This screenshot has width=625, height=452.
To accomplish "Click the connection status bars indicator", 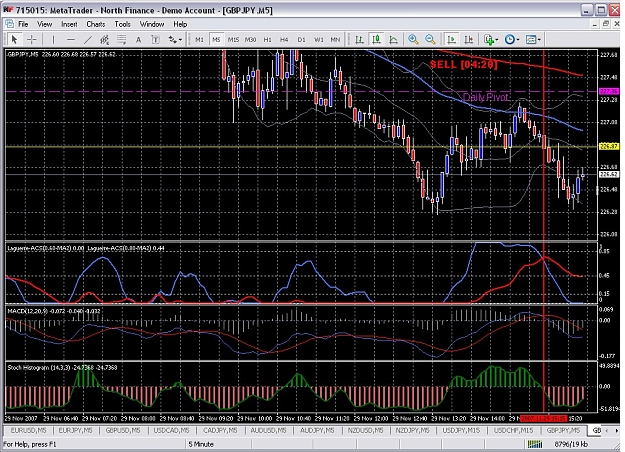I will click(x=535, y=444).
